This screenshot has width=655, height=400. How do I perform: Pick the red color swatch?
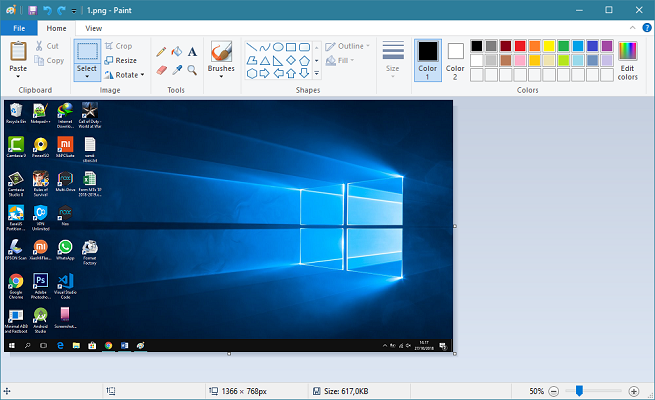(x=520, y=46)
